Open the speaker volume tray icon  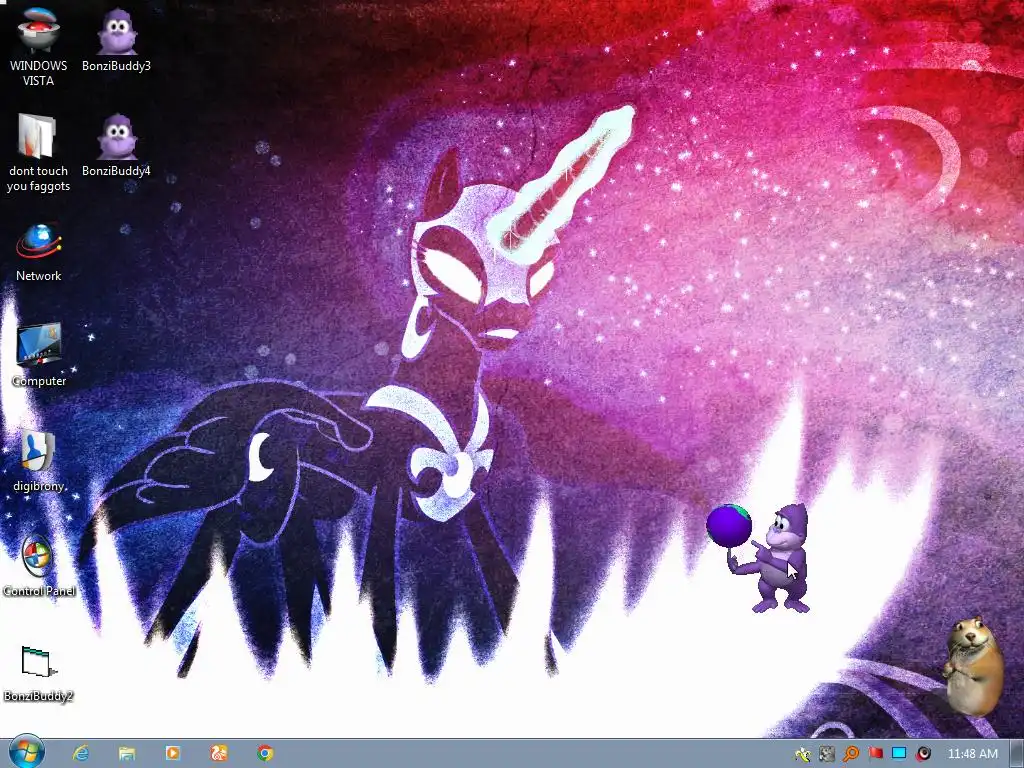coord(923,754)
